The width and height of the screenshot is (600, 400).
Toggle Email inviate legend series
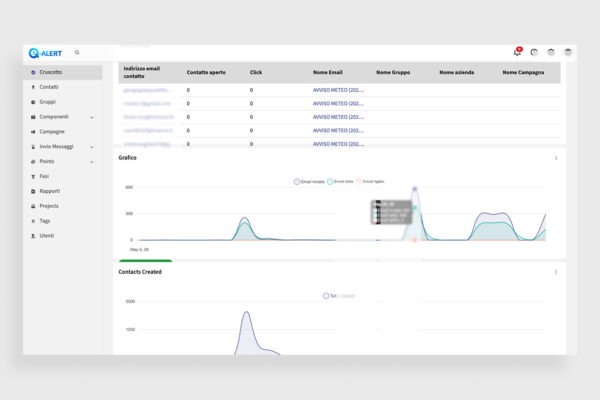point(309,181)
